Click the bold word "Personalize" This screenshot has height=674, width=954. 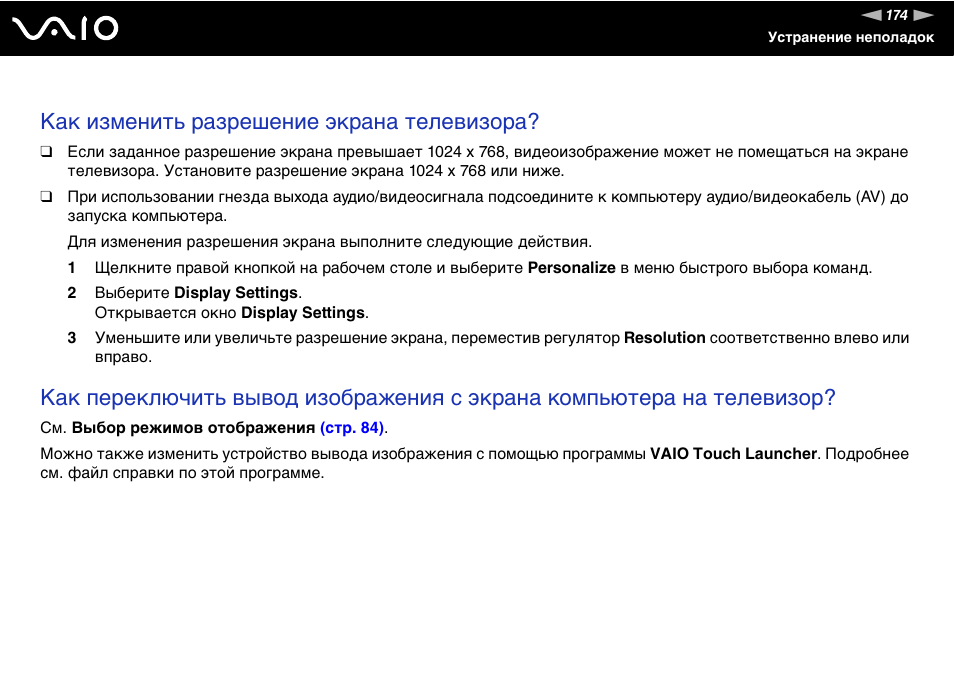click(571, 268)
